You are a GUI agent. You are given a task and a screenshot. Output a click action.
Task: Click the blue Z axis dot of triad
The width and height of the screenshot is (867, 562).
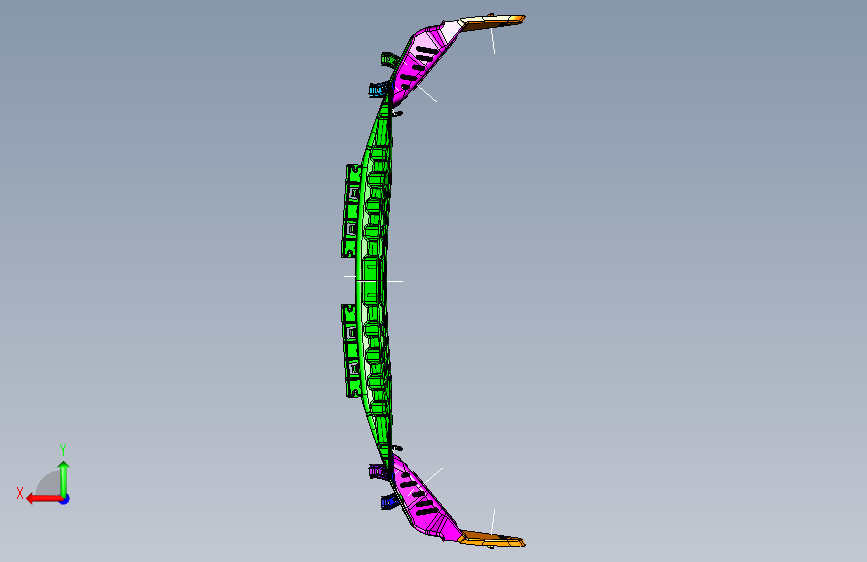(x=65, y=499)
